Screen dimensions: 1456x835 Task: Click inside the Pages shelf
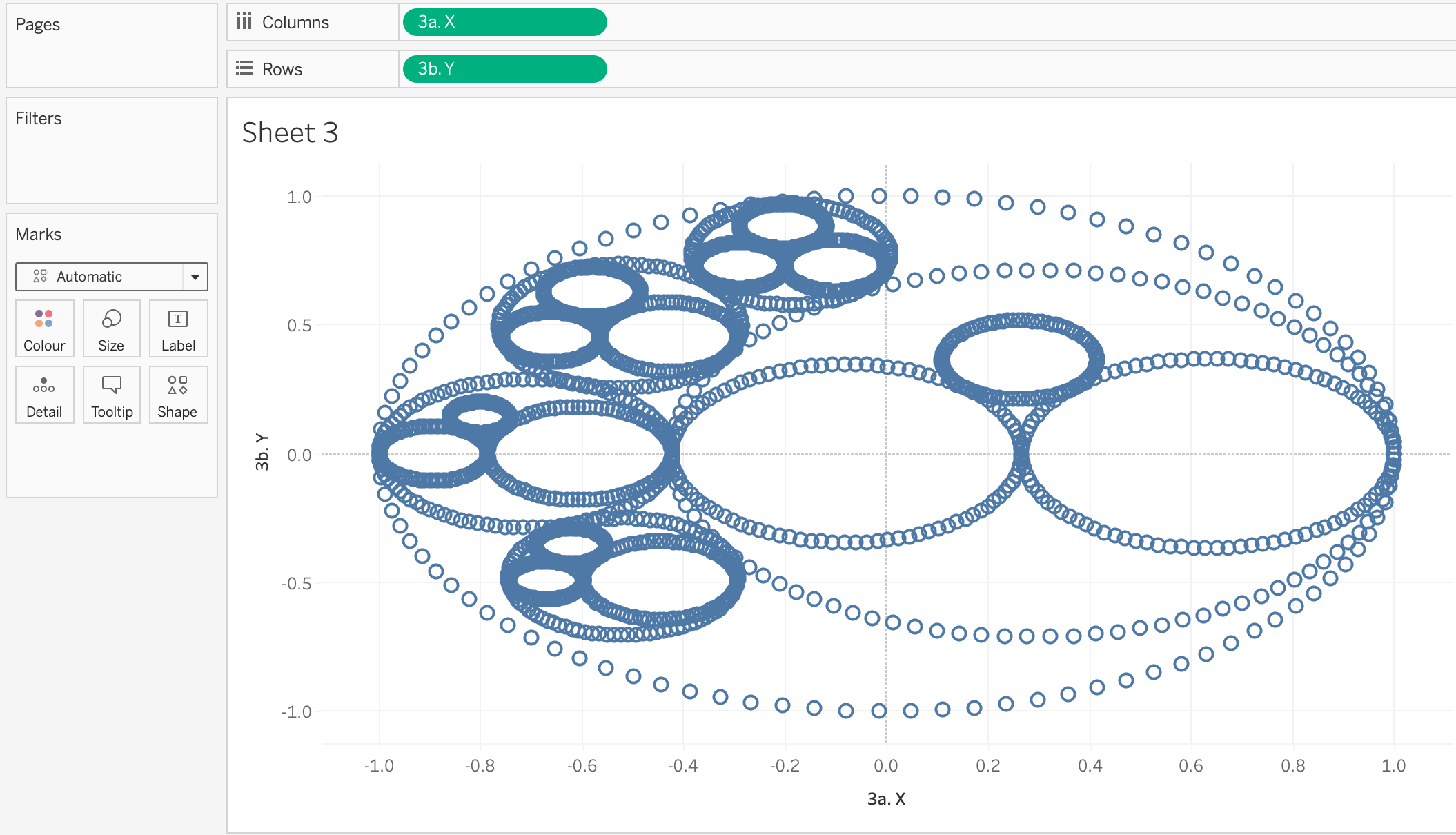(x=110, y=55)
